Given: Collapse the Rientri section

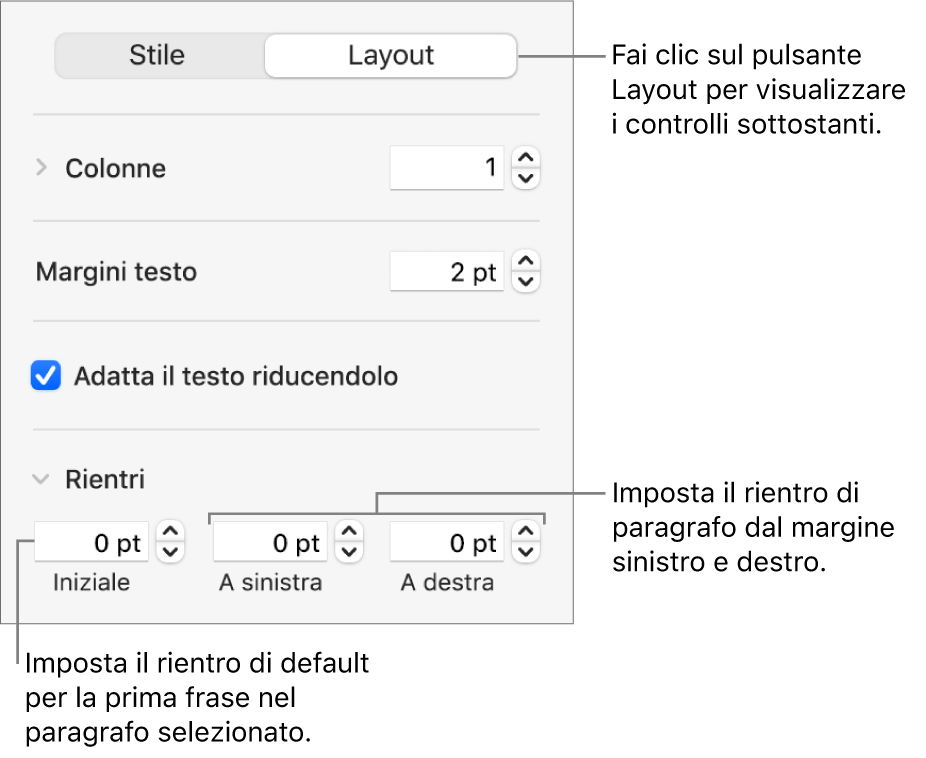Looking at the screenshot, I should click(41, 479).
